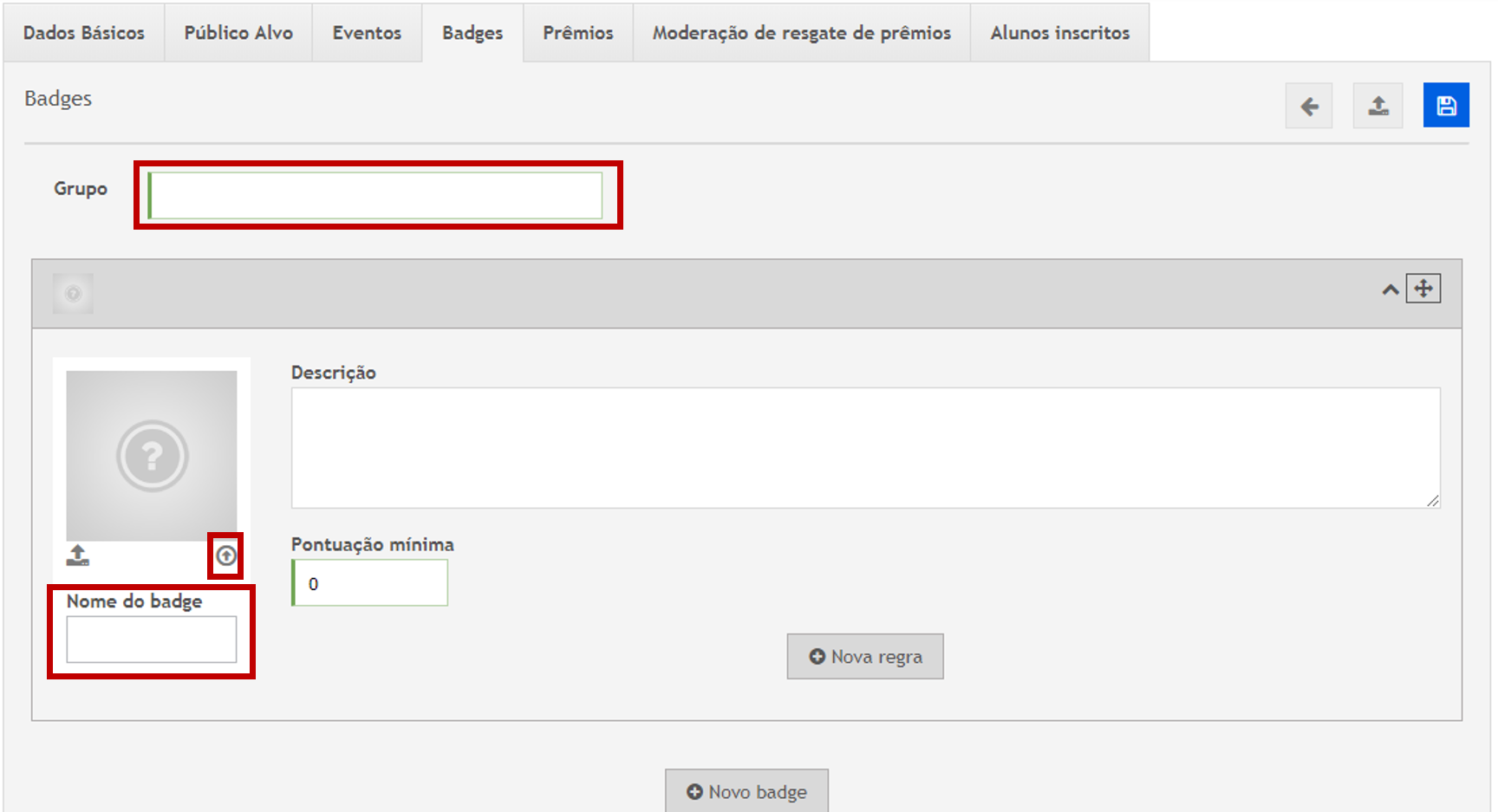The height and width of the screenshot is (812, 1498).
Task: Click the blue save icon
Action: point(1445,106)
